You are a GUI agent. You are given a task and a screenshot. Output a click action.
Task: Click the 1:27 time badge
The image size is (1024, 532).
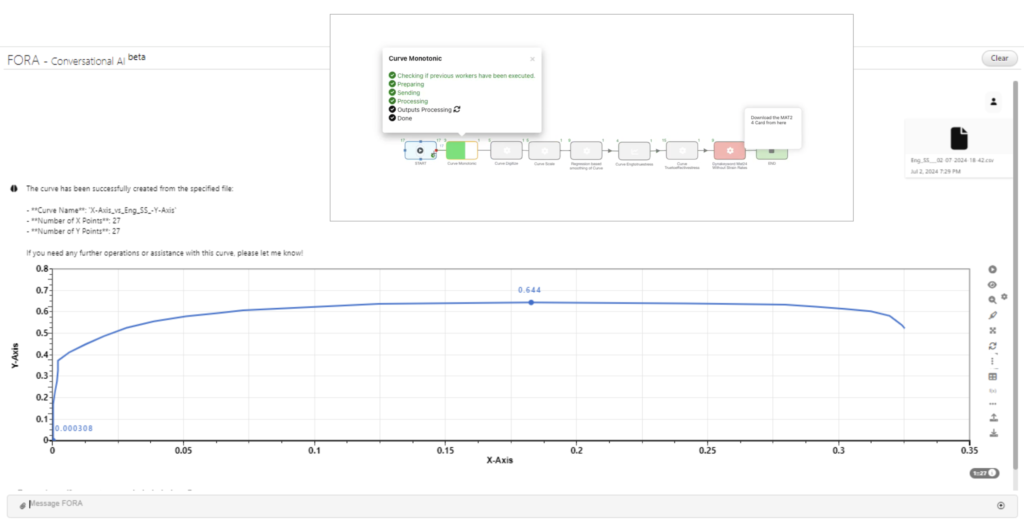point(984,473)
